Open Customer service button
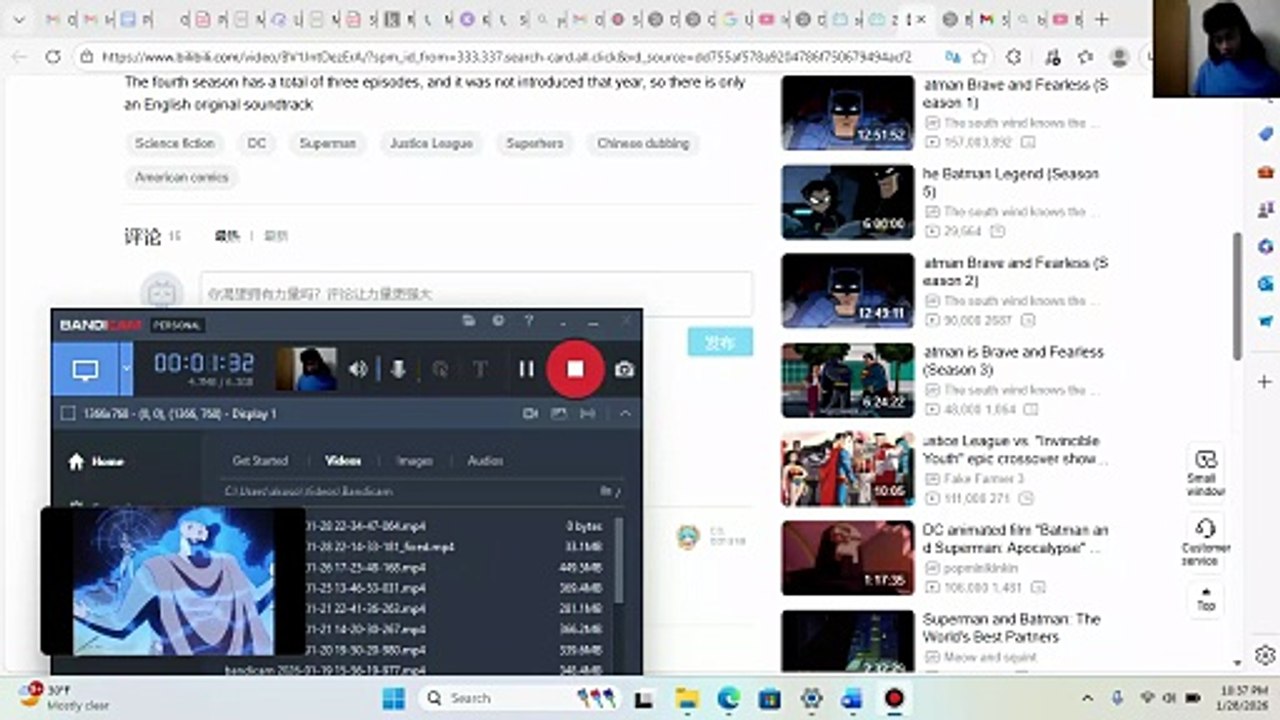The image size is (1280, 720). click(x=1206, y=541)
